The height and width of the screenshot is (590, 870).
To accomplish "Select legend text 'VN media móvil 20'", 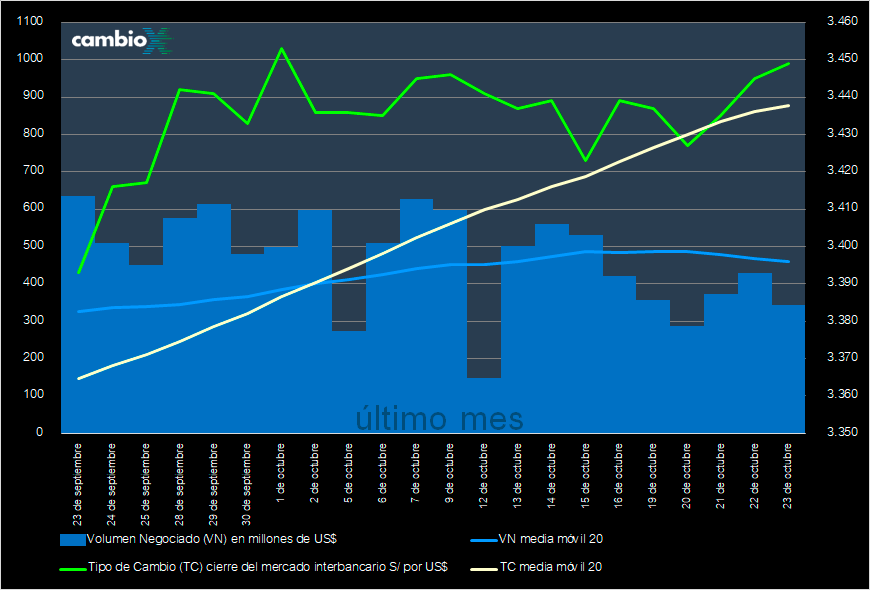I will tap(551, 539).
